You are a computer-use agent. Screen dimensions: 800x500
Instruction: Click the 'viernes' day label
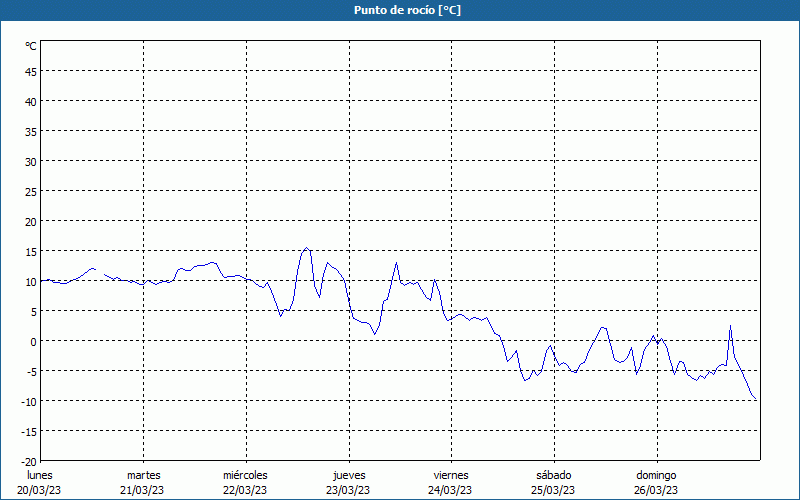click(x=450, y=475)
